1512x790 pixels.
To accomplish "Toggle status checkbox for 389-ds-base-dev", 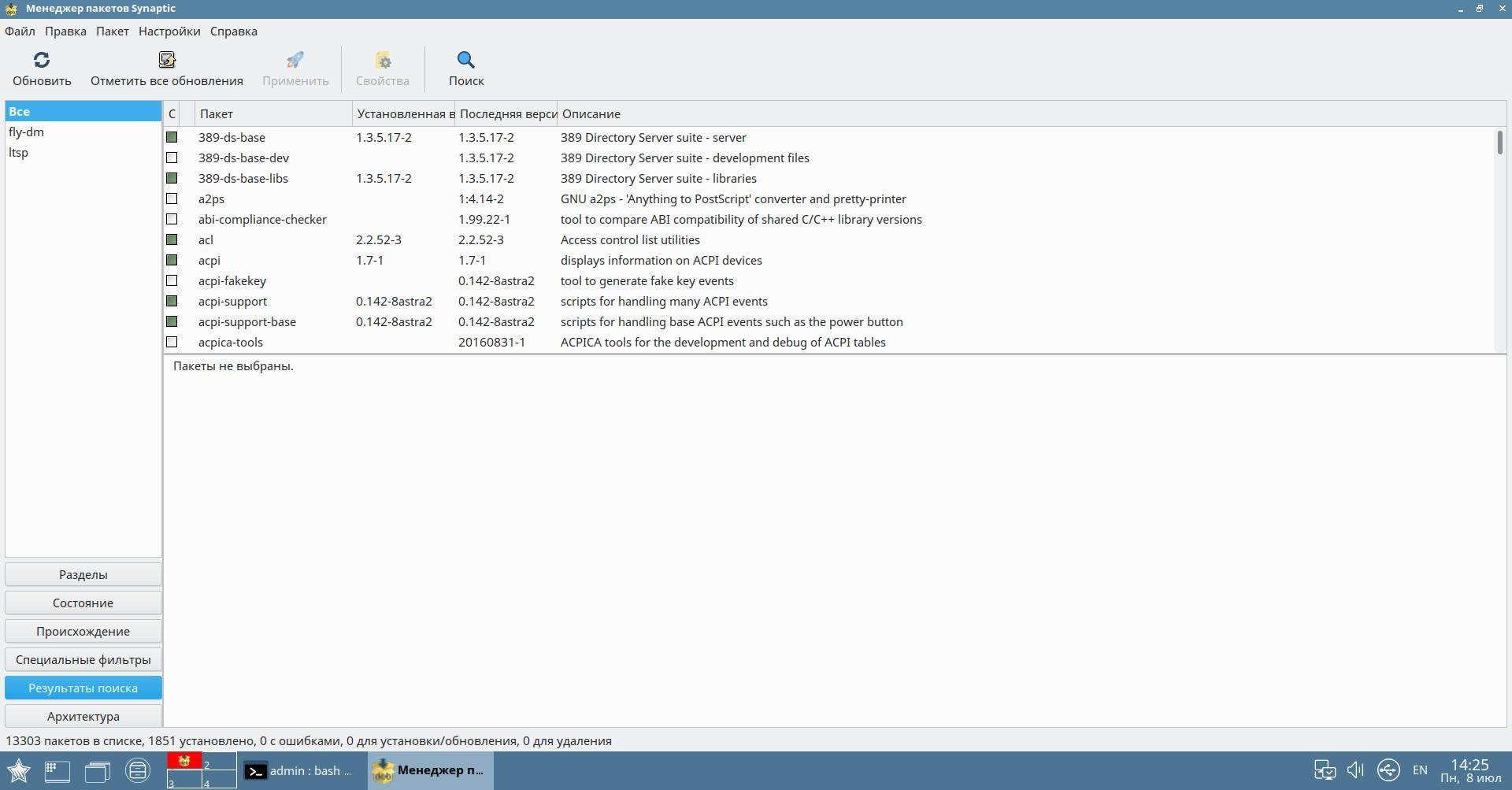I will point(172,158).
